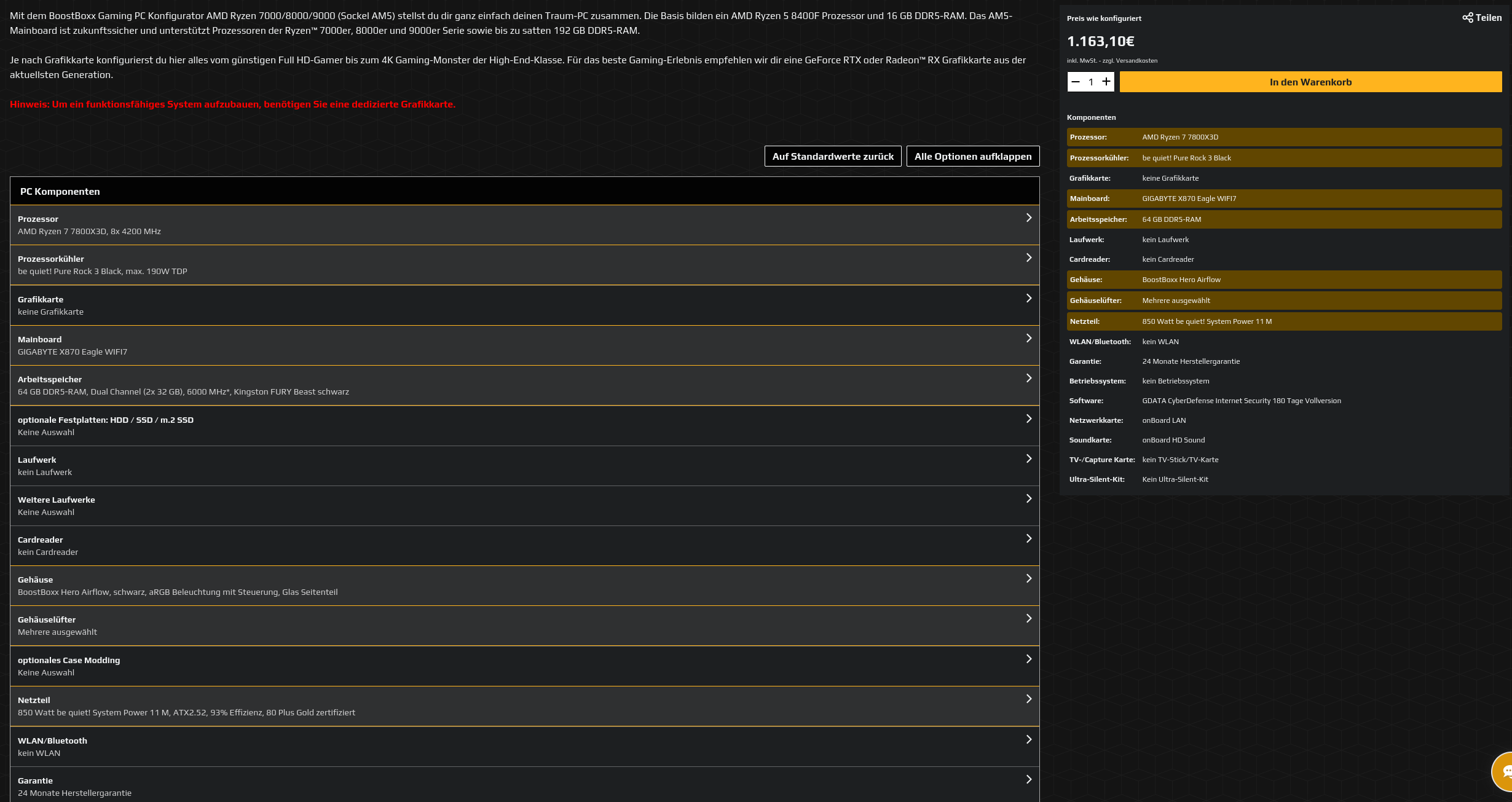Viewport: 1512px width, 802px height.
Task: Open optionale Festplatten options chevron
Action: 1028,419
